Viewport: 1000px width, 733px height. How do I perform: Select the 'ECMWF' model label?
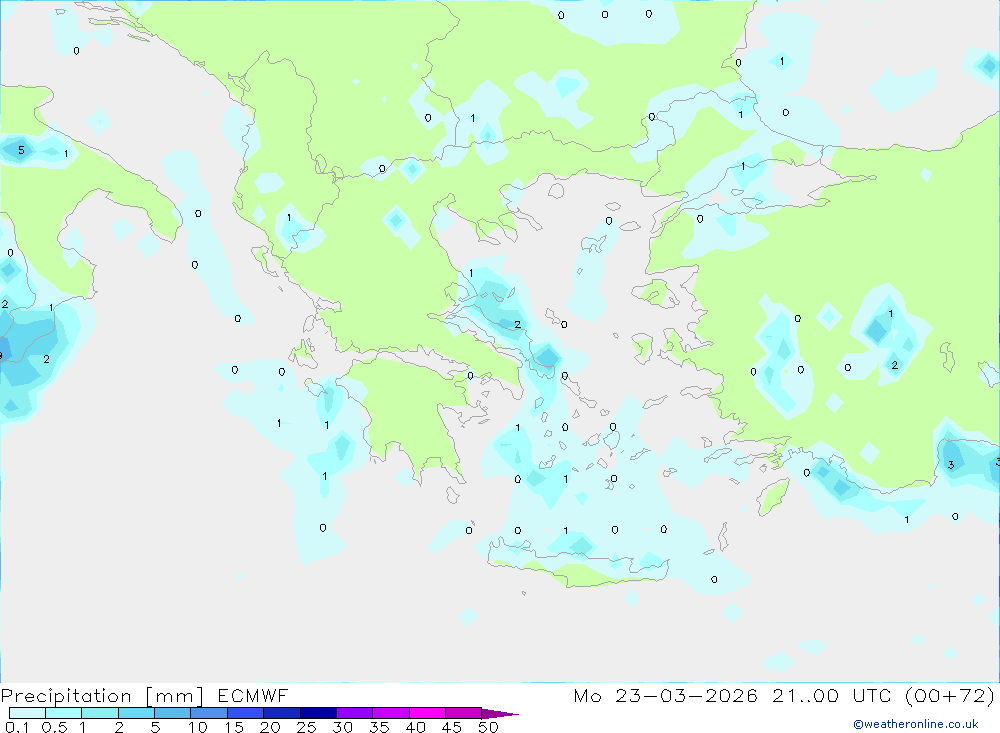[253, 695]
